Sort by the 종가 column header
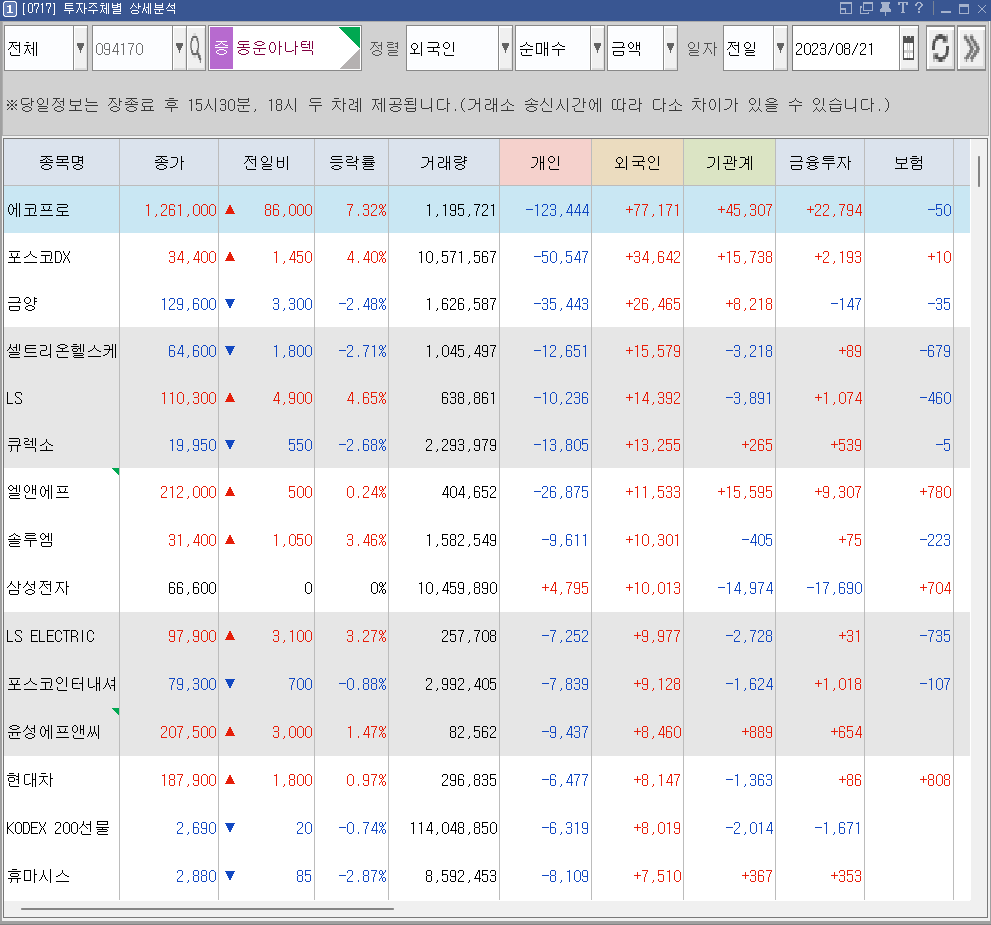The height and width of the screenshot is (925, 991). click(169, 163)
